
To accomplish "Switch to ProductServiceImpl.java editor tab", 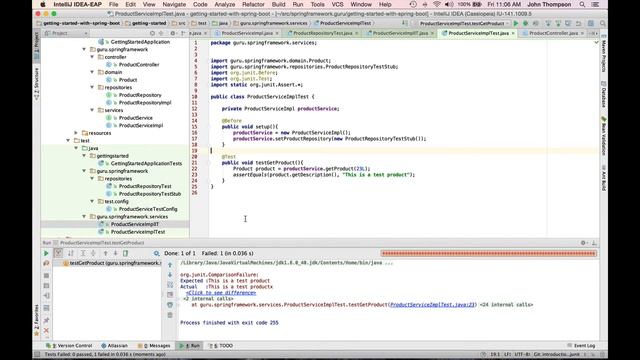I will pyautogui.click(x=247, y=33).
